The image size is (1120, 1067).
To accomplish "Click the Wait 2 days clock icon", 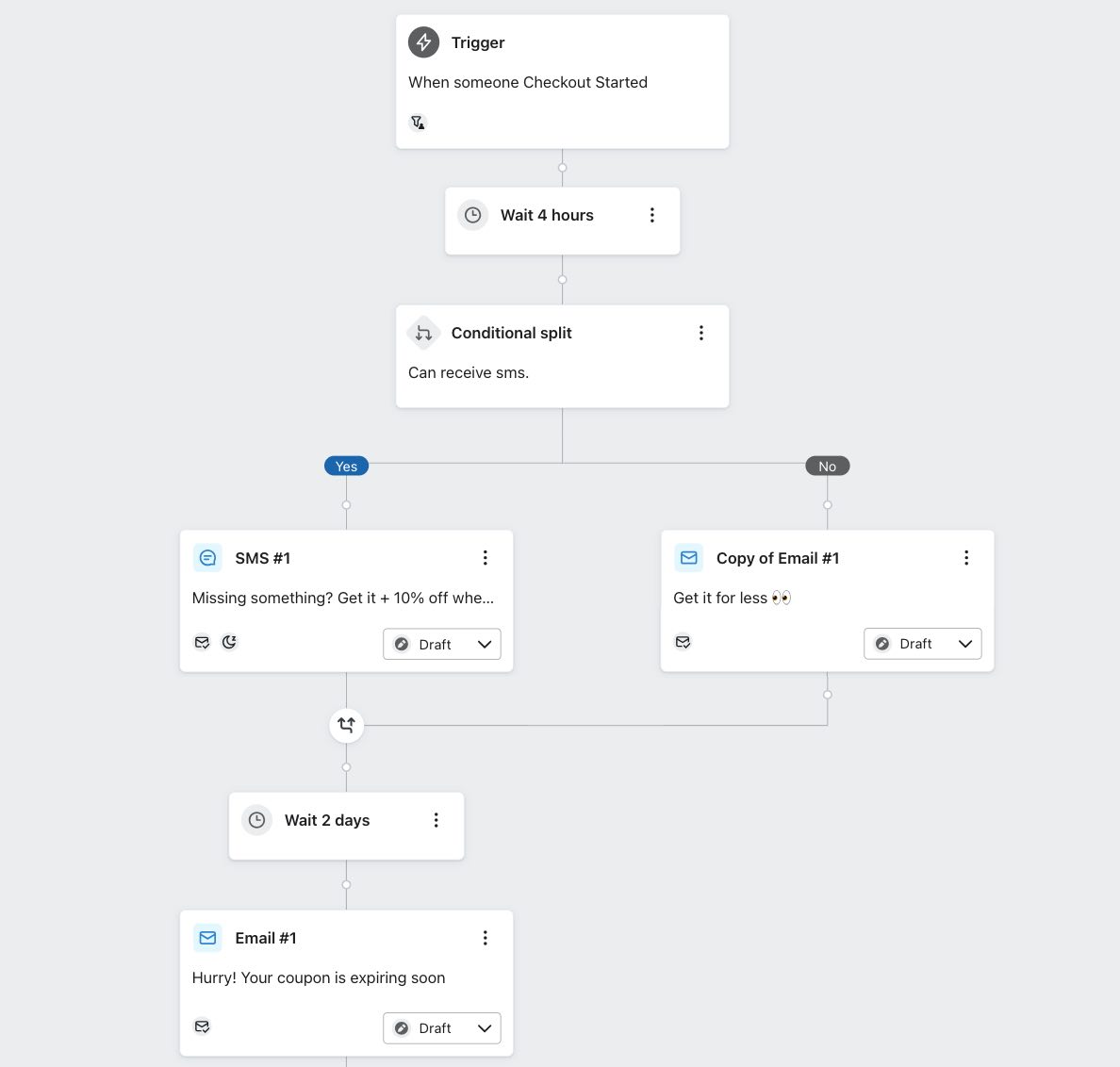I will (x=256, y=820).
